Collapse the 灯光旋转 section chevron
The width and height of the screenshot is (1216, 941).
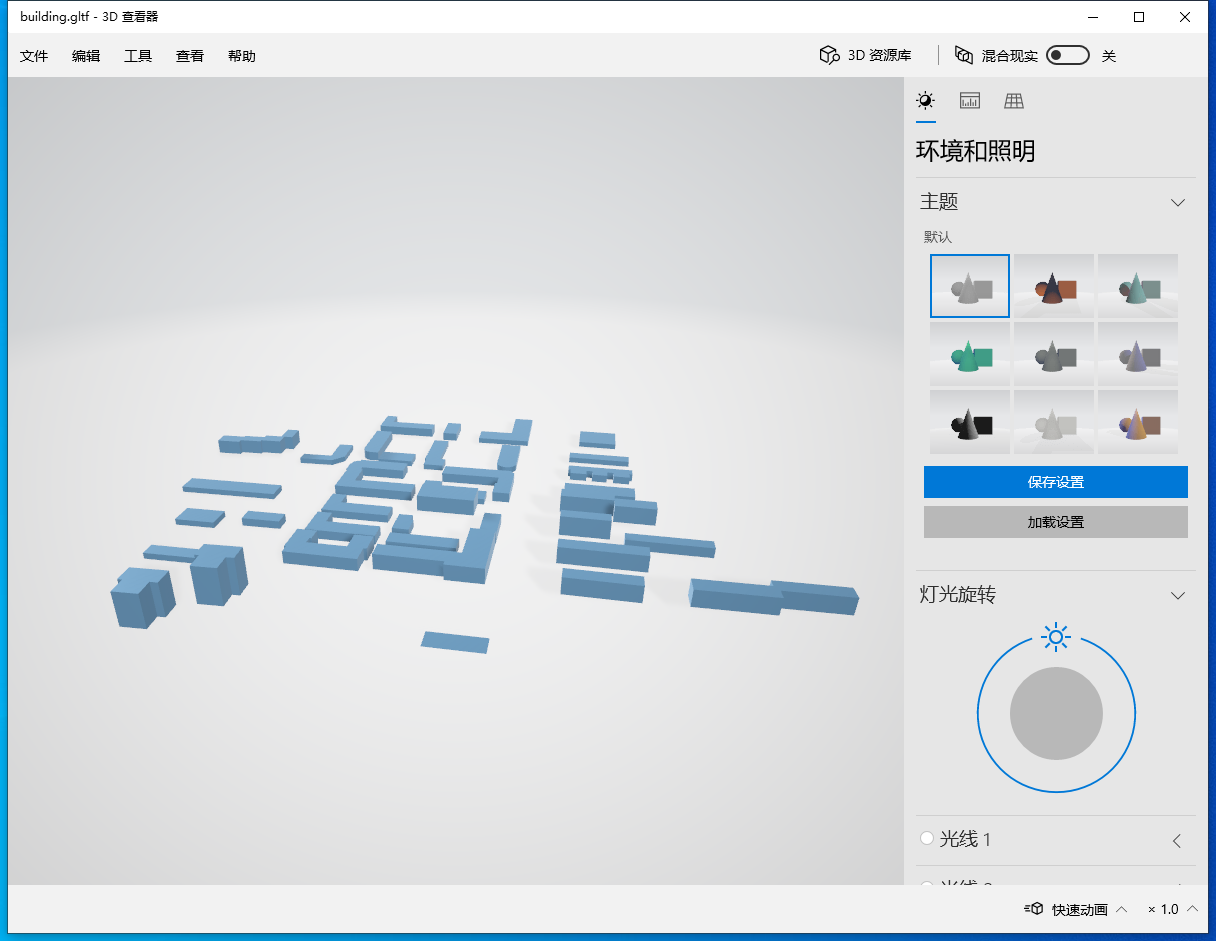[x=1178, y=595]
